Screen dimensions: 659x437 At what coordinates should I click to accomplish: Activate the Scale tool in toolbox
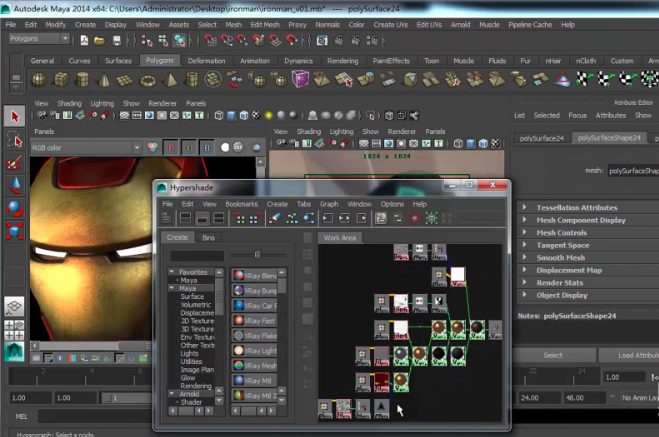(15, 231)
